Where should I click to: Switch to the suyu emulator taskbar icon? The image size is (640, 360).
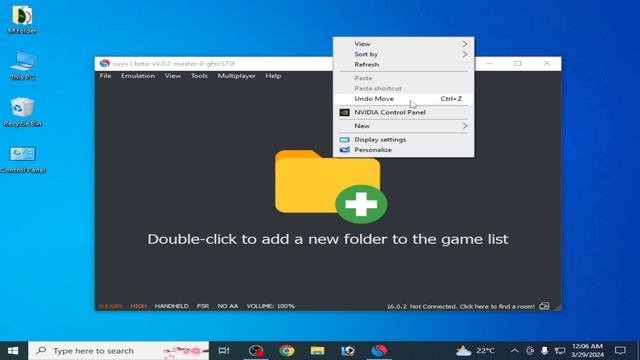click(379, 351)
